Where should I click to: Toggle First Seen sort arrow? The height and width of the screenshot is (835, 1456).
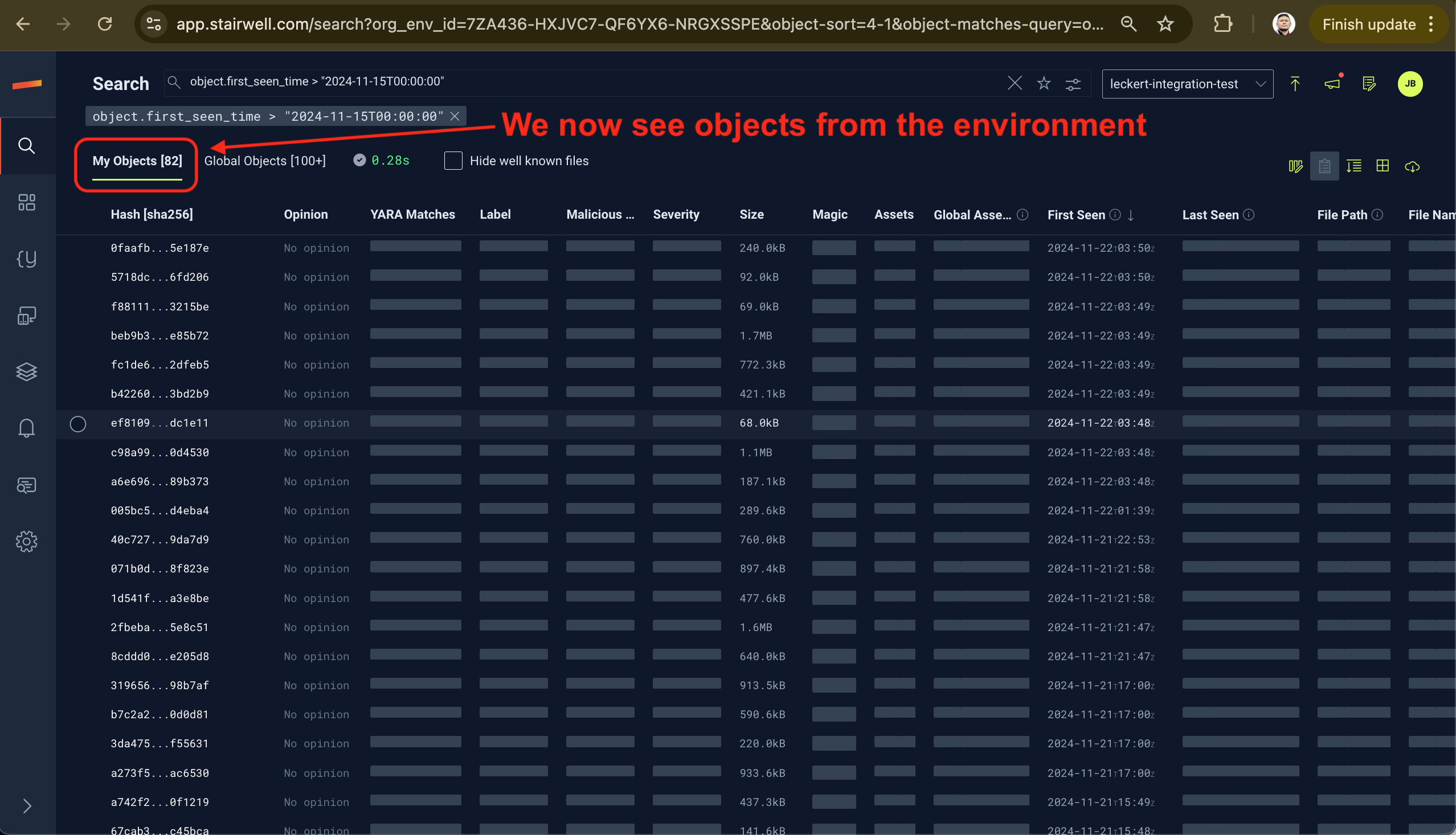coord(1131,215)
